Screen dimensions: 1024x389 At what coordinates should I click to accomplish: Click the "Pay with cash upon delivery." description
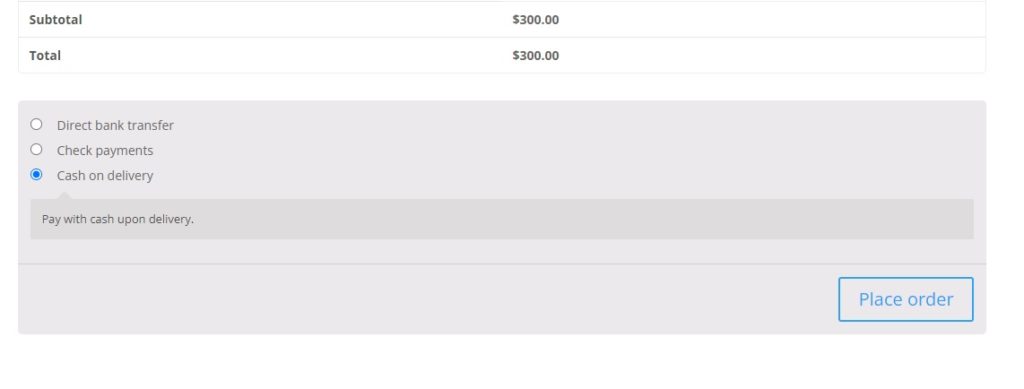click(x=118, y=219)
